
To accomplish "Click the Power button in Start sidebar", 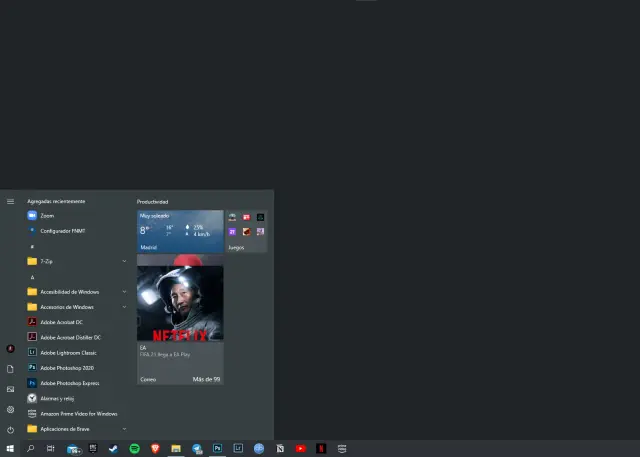I will (10, 428).
